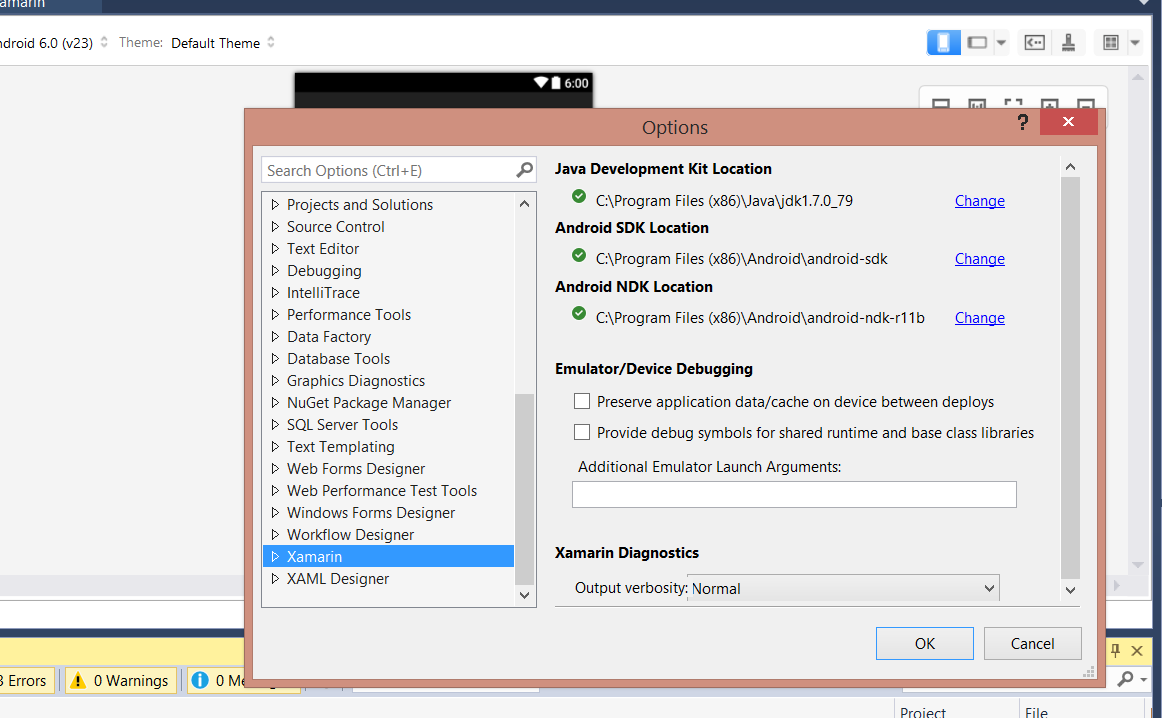Image resolution: width=1162 pixels, height=718 pixels.
Task: Open the grid layout dropdown arrow
Action: click(x=1135, y=43)
